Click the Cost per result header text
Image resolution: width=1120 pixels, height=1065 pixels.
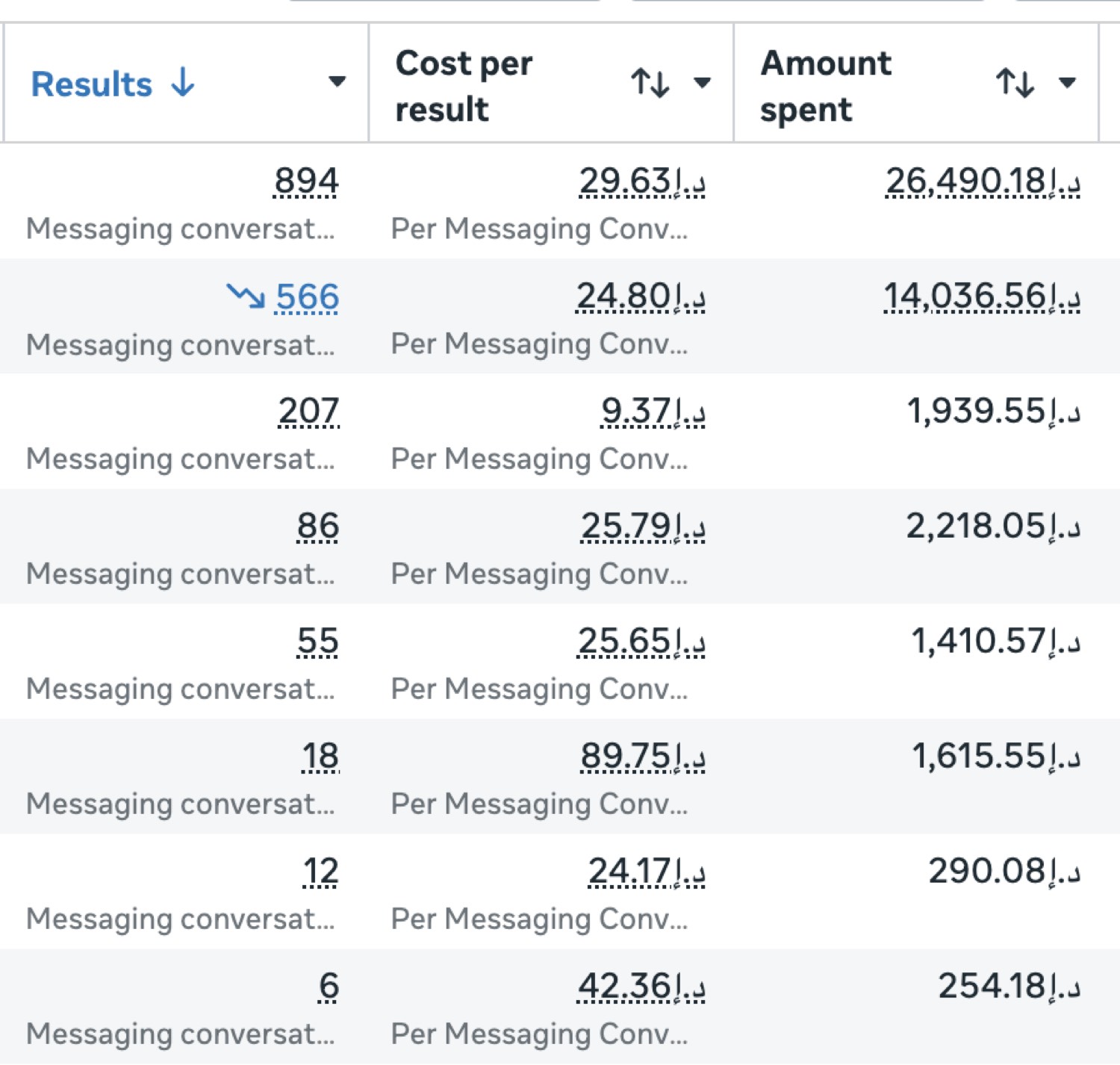pyautogui.click(x=464, y=86)
